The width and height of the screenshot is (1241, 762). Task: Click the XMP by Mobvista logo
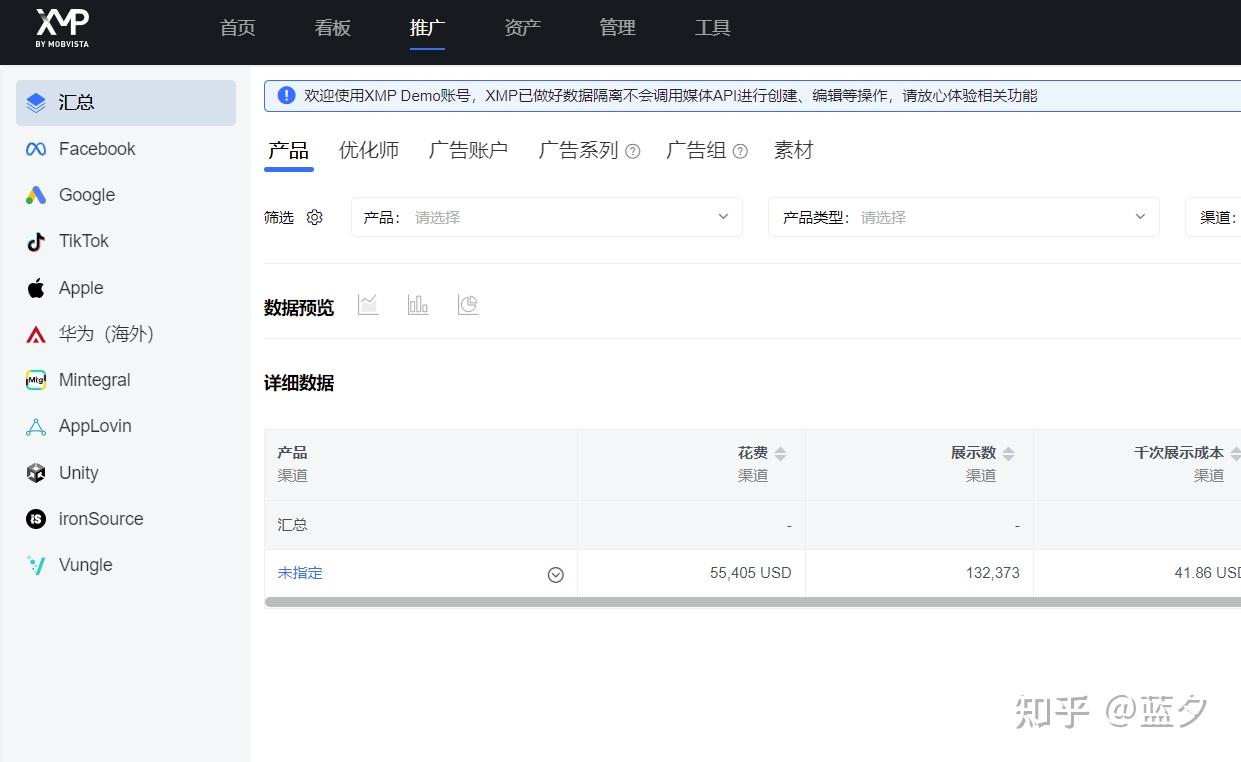(62, 28)
